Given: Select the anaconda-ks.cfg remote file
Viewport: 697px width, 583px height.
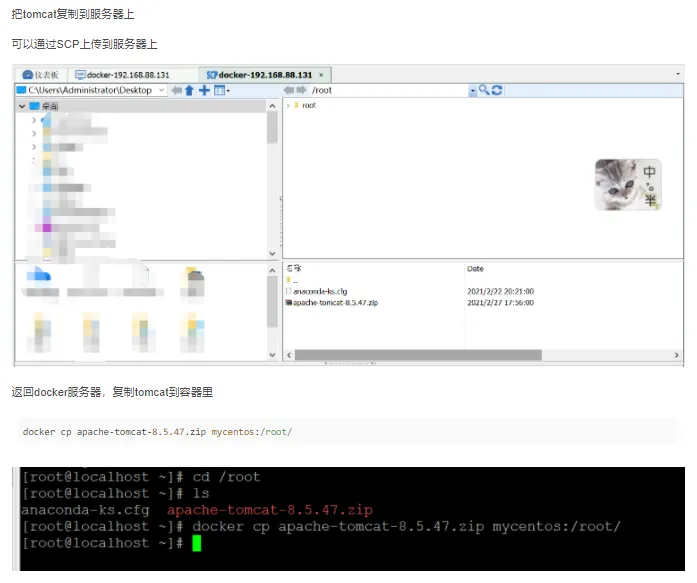Looking at the screenshot, I should [316, 291].
